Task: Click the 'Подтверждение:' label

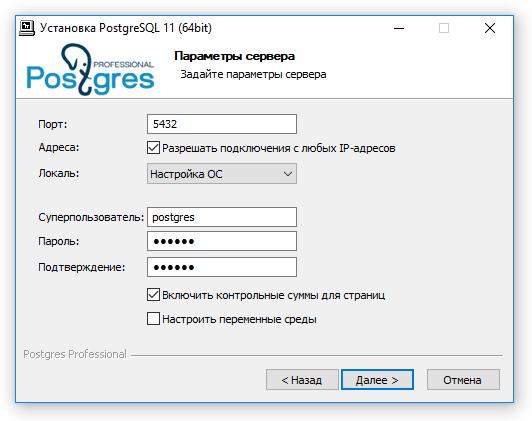Action: (81, 267)
